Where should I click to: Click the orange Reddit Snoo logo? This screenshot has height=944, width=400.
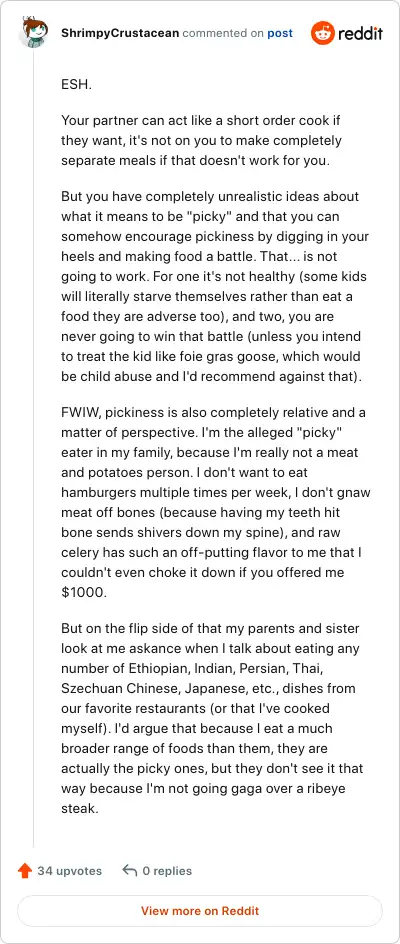point(322,33)
